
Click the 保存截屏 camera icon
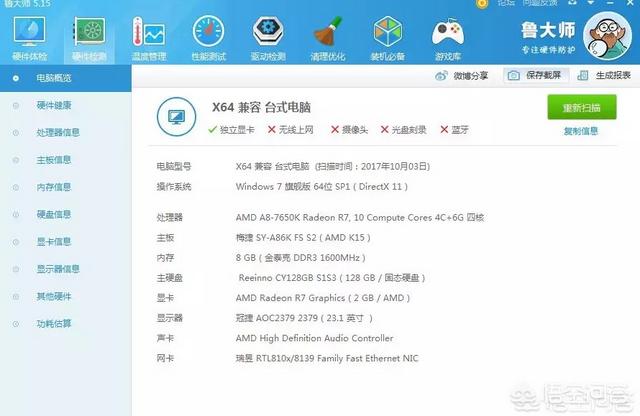click(513, 76)
